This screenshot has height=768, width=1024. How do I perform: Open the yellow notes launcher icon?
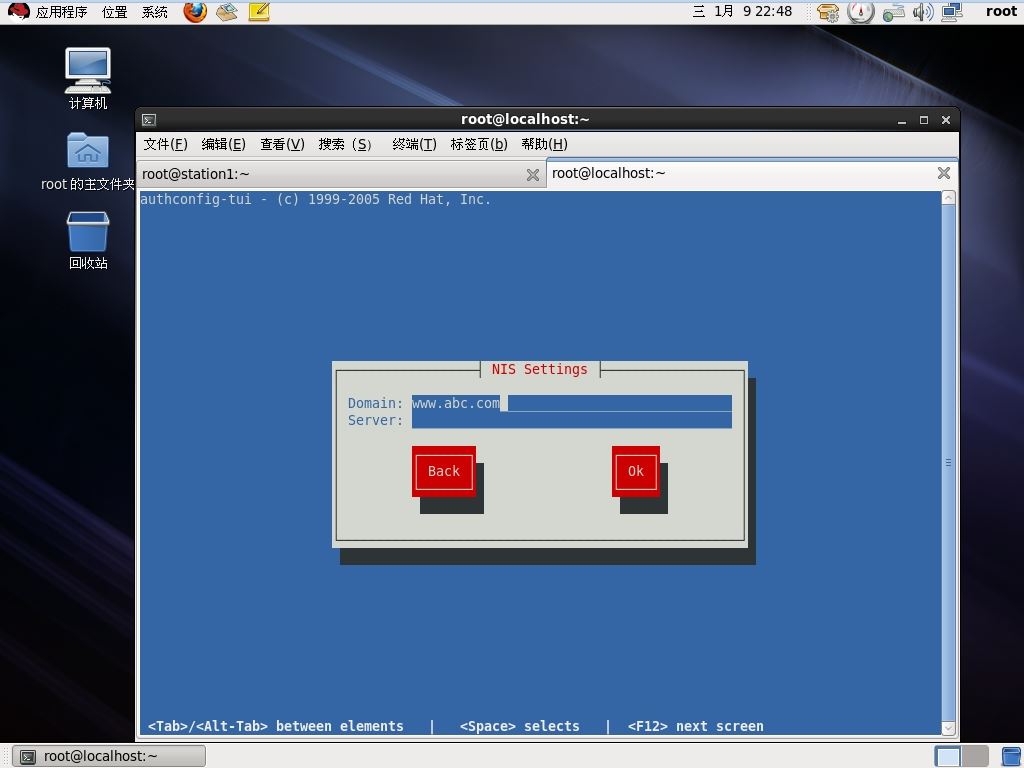click(x=259, y=11)
